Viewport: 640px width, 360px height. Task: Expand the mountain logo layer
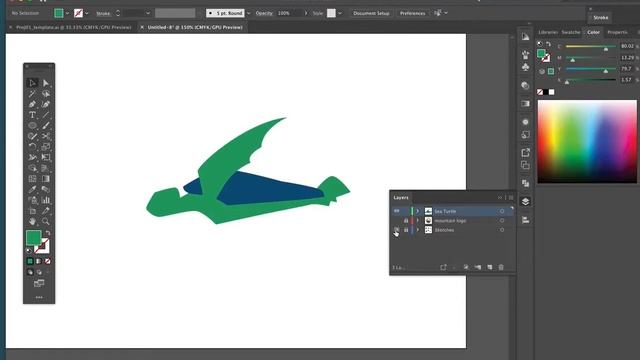(x=418, y=220)
